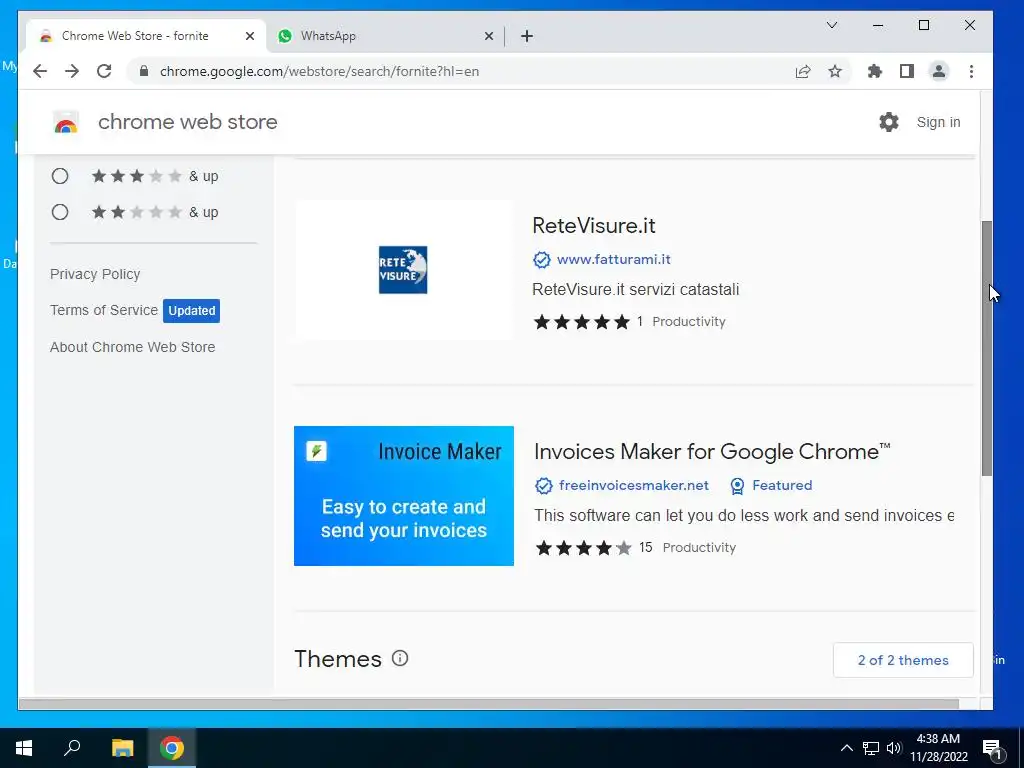Viewport: 1024px width, 768px height.
Task: Open the Terms of Service link
Action: [x=104, y=310]
